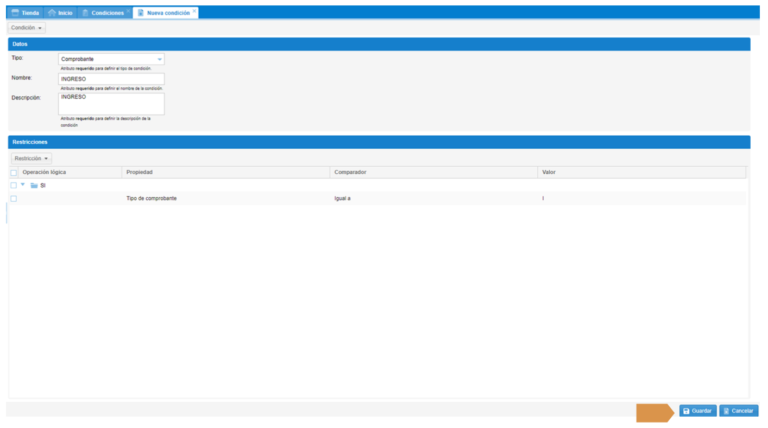Open the Condición dropdown menu
768x428 pixels.
click(x=27, y=28)
